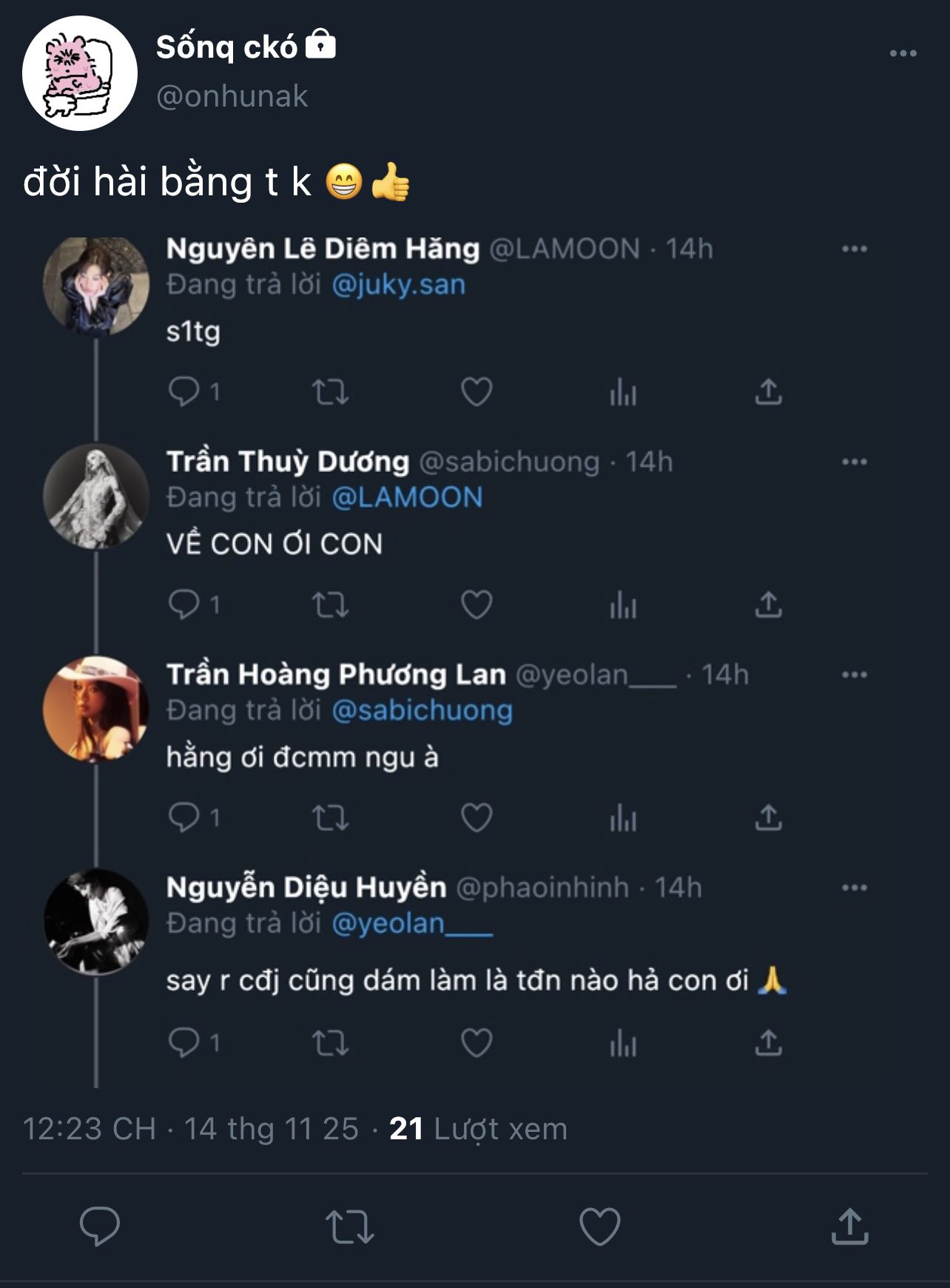Open Trần Hoàng Phương Lan's avatar

[95, 709]
